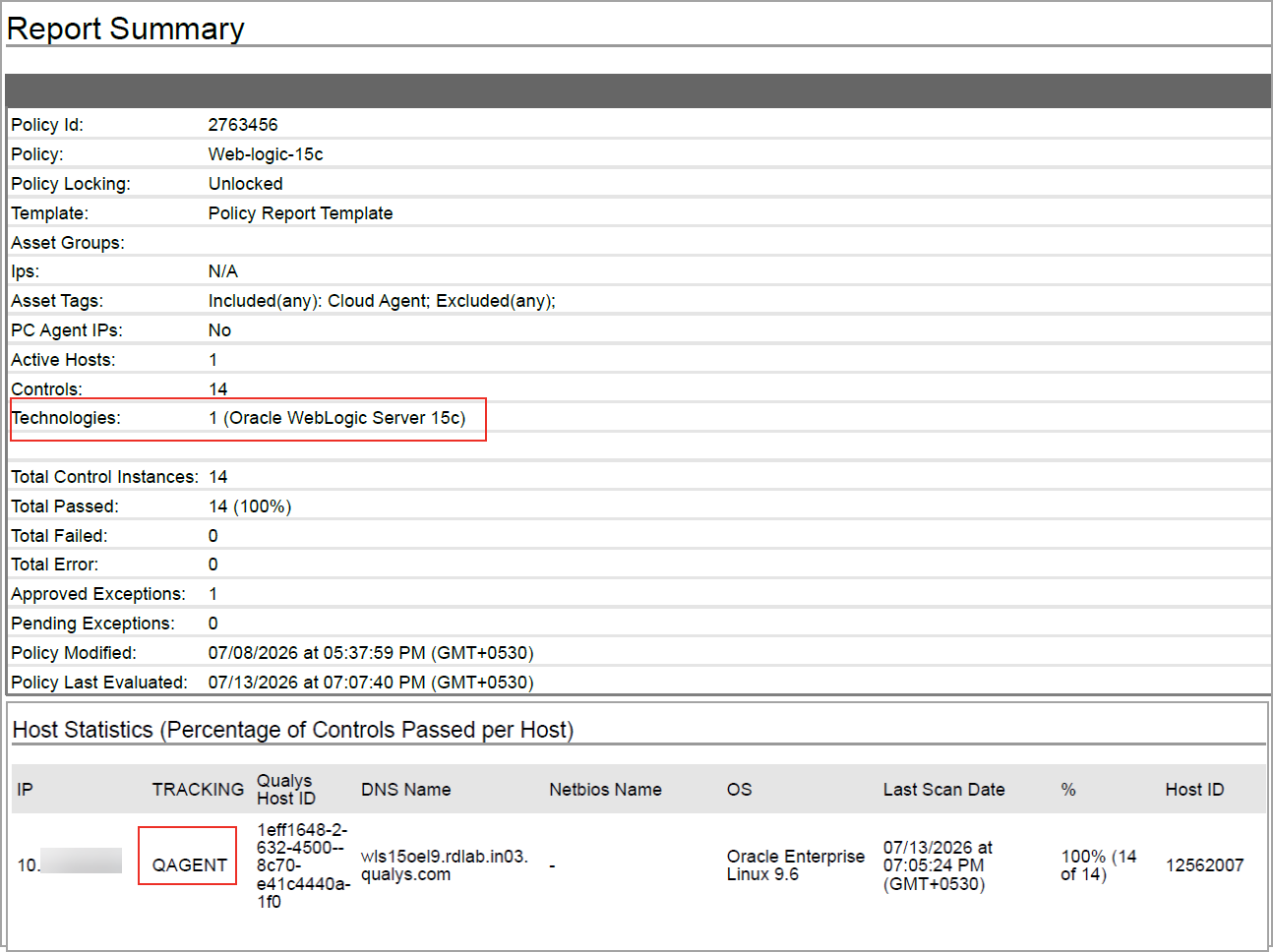Click the DNS Name column header
Screen dimensions: 1273x952
point(405,790)
